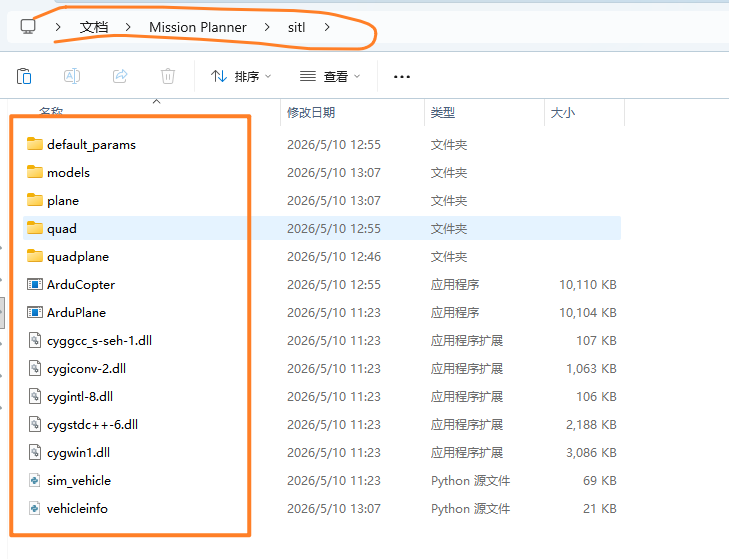This screenshot has width=729, height=559.
Task: Click the vehicleinfo Python file icon
Action: pyautogui.click(x=35, y=508)
